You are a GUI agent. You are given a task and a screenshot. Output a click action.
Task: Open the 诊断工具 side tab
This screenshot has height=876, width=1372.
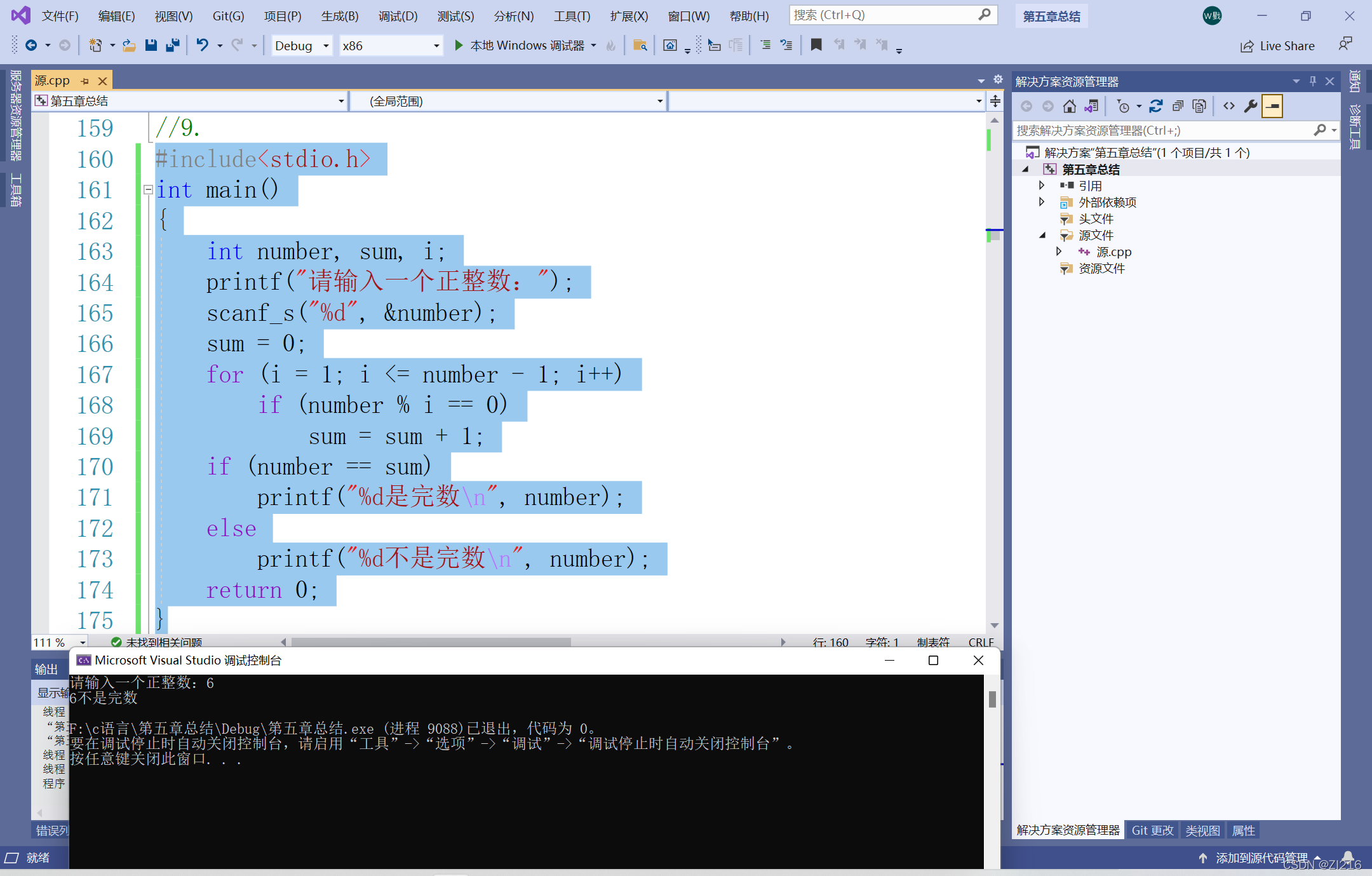point(1354,127)
